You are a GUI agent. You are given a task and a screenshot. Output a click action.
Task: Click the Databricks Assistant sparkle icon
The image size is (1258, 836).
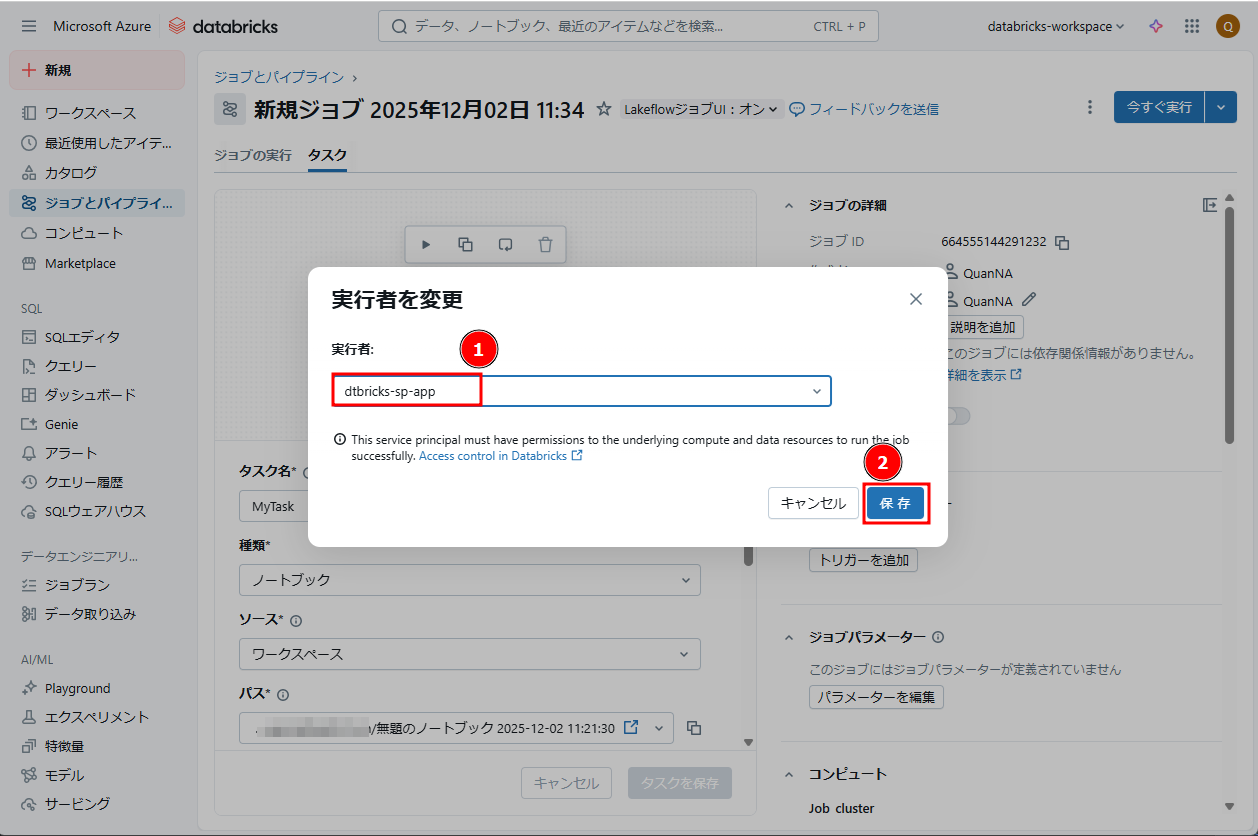pos(1156,26)
